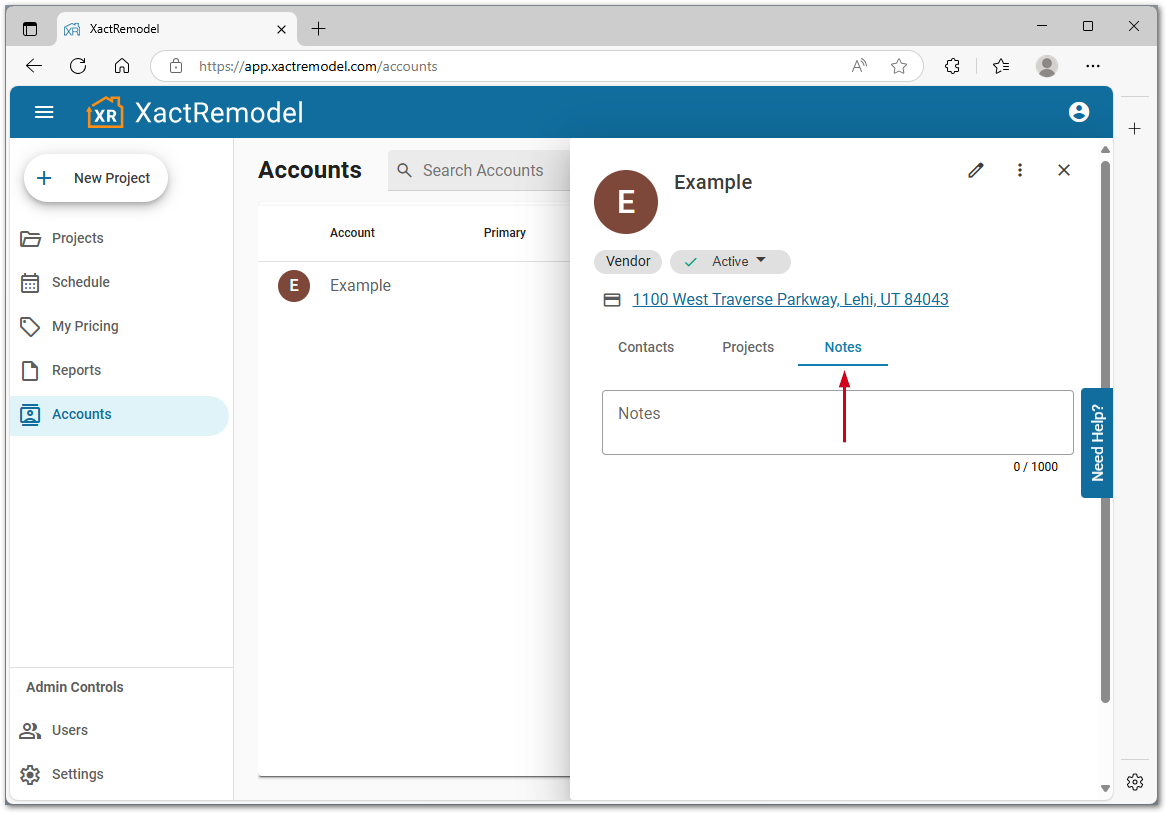This screenshot has width=1167, height=814.
Task: Open the Need Help? side tab
Action: click(1097, 442)
